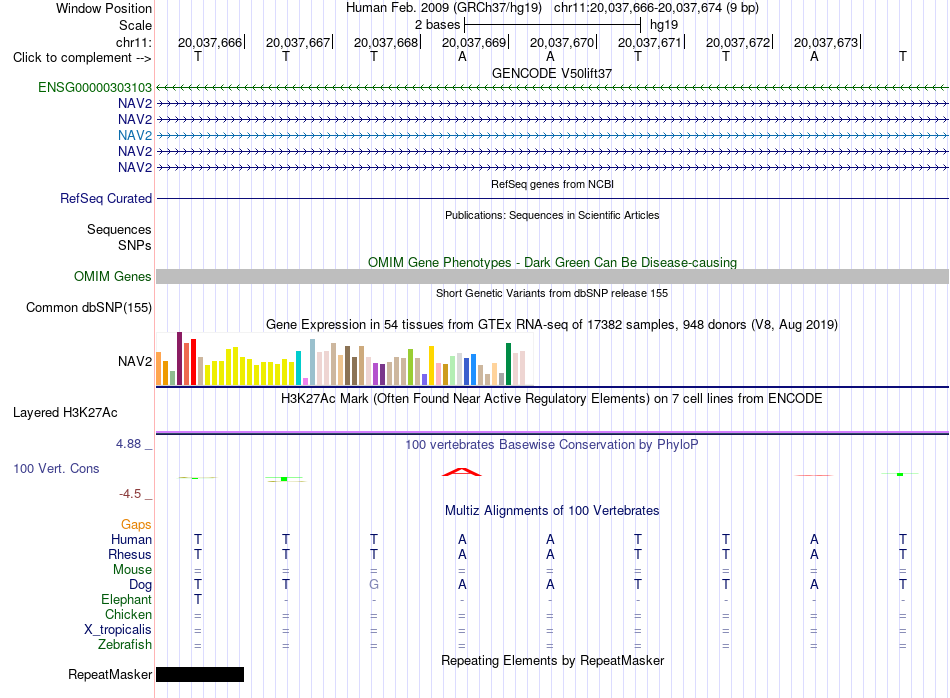Click the T base in Elephant row
This screenshot has width=950, height=698.
pyautogui.click(x=198, y=599)
